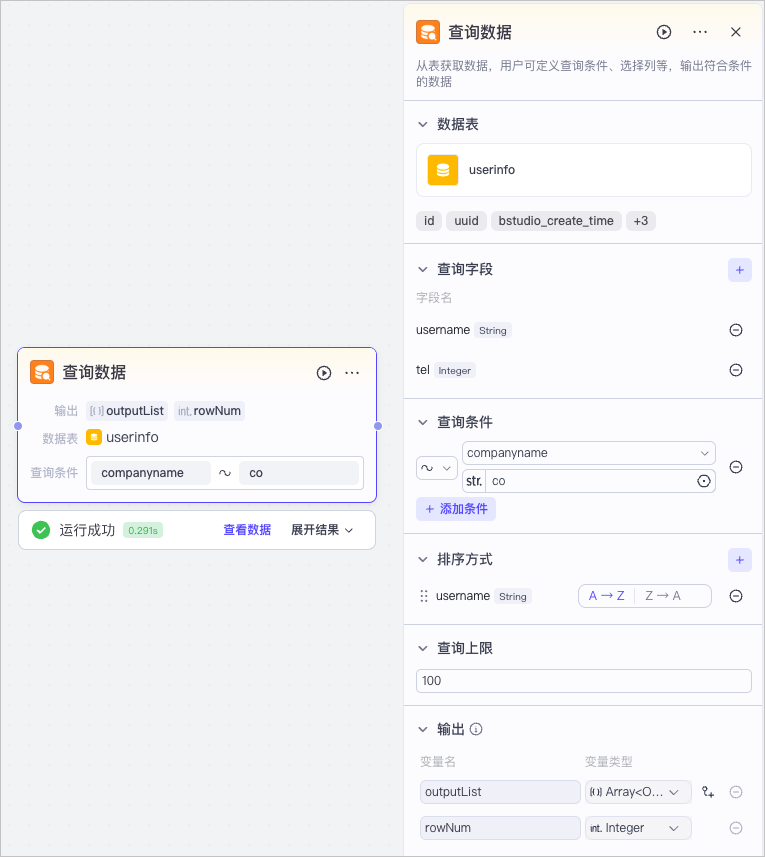The width and height of the screenshot is (765, 857).
Task: Remove the username sort rule
Action: 735,596
